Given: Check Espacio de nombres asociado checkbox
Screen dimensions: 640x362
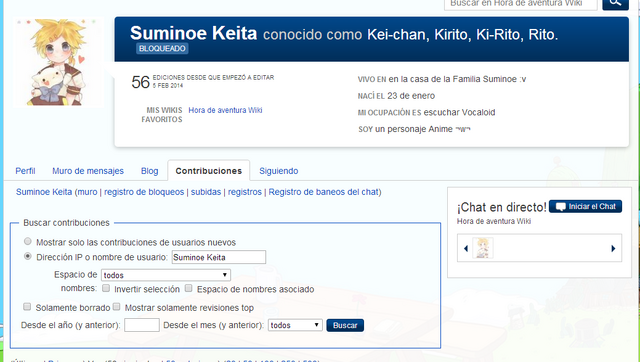Looking at the screenshot, I should pyautogui.click(x=188, y=288).
